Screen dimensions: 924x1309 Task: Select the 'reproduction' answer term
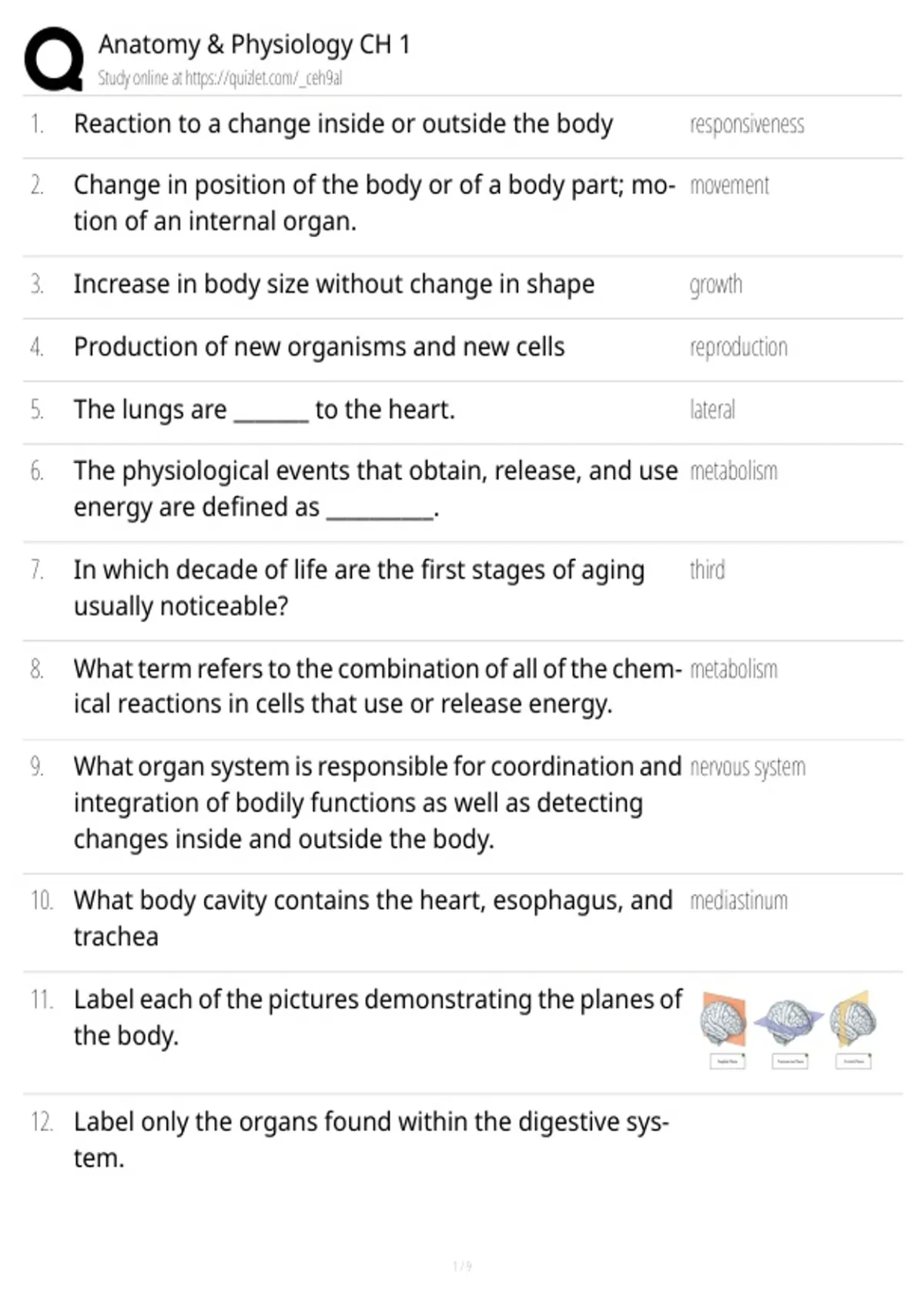pos(738,348)
